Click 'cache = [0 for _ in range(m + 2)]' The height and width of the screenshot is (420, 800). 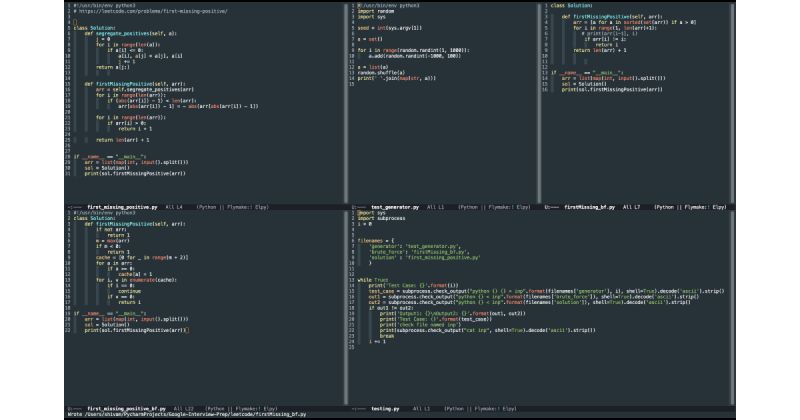(x=142, y=258)
